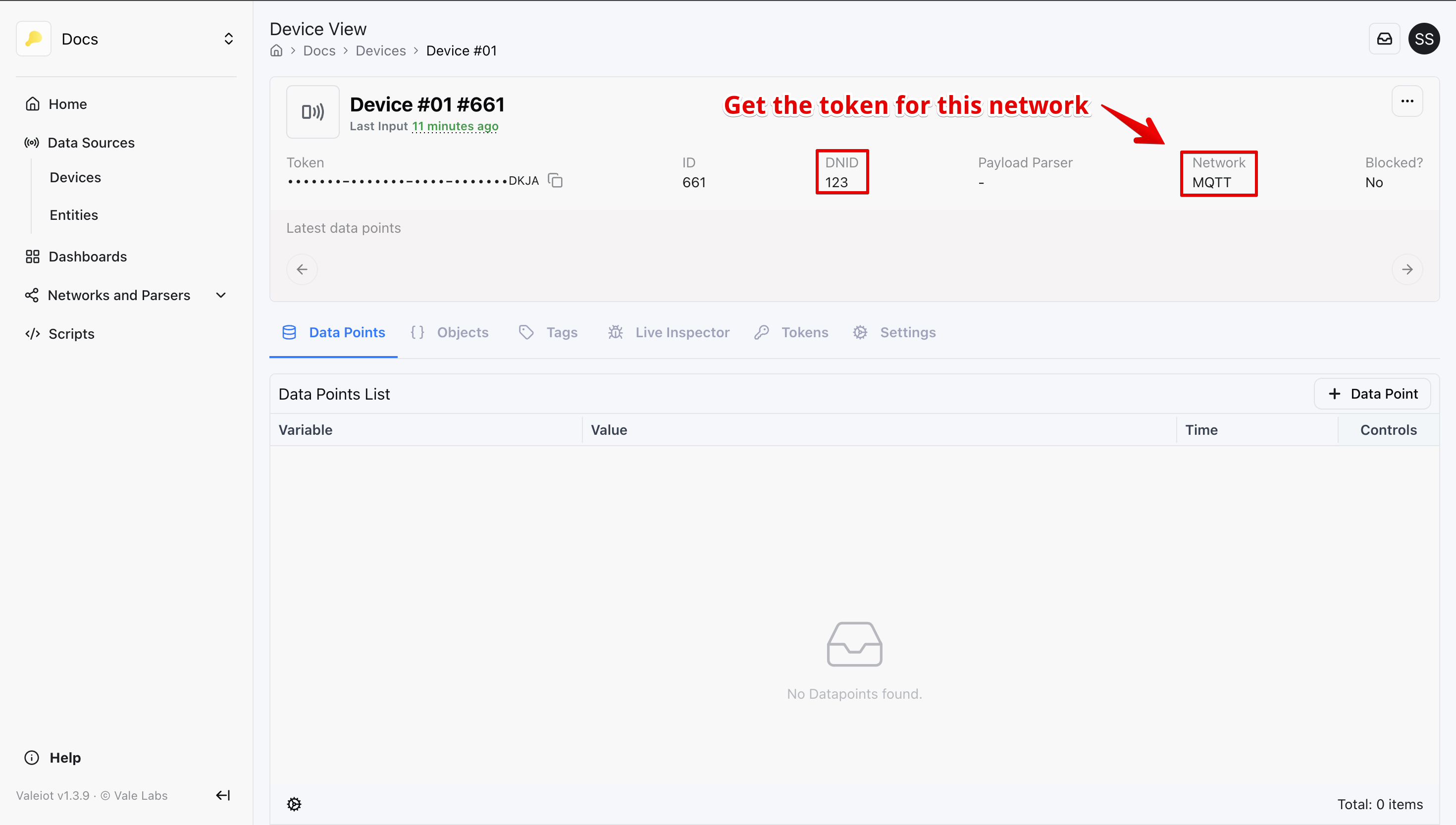This screenshot has width=1456, height=825.
Task: Click the device signal icon
Action: (x=312, y=111)
